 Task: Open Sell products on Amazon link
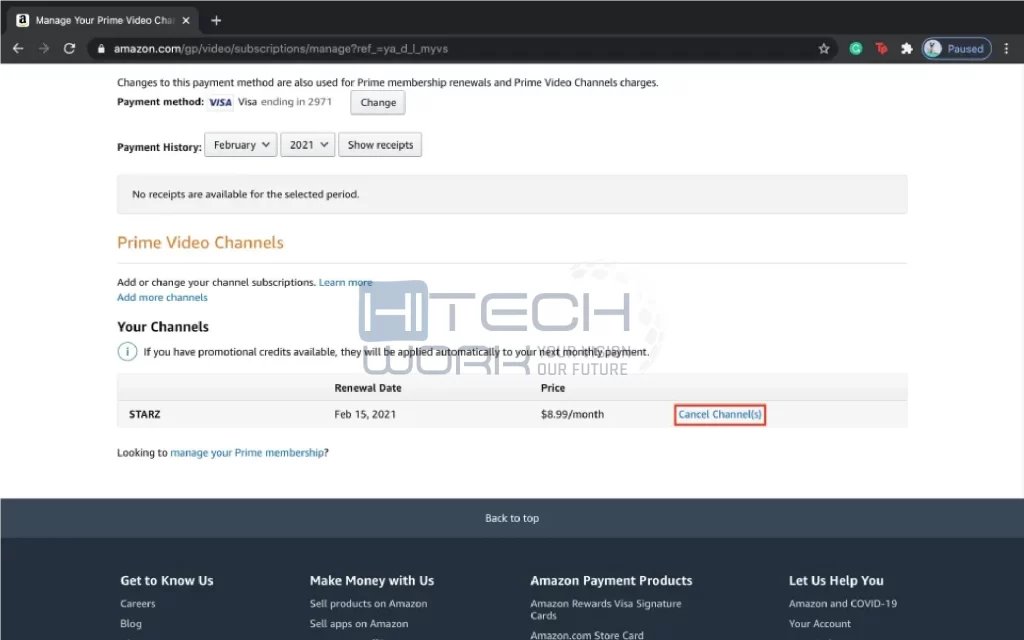tap(368, 603)
